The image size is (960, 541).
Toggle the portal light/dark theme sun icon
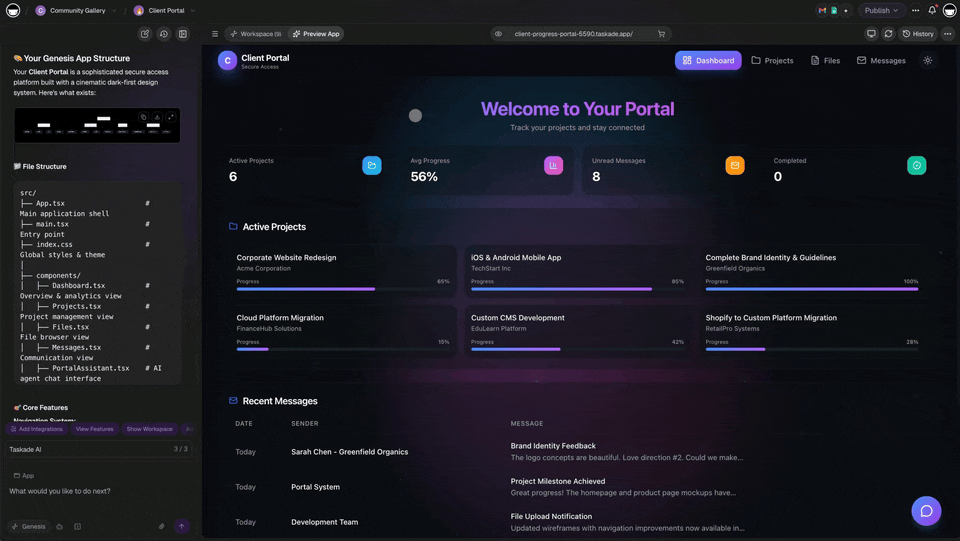click(927, 61)
